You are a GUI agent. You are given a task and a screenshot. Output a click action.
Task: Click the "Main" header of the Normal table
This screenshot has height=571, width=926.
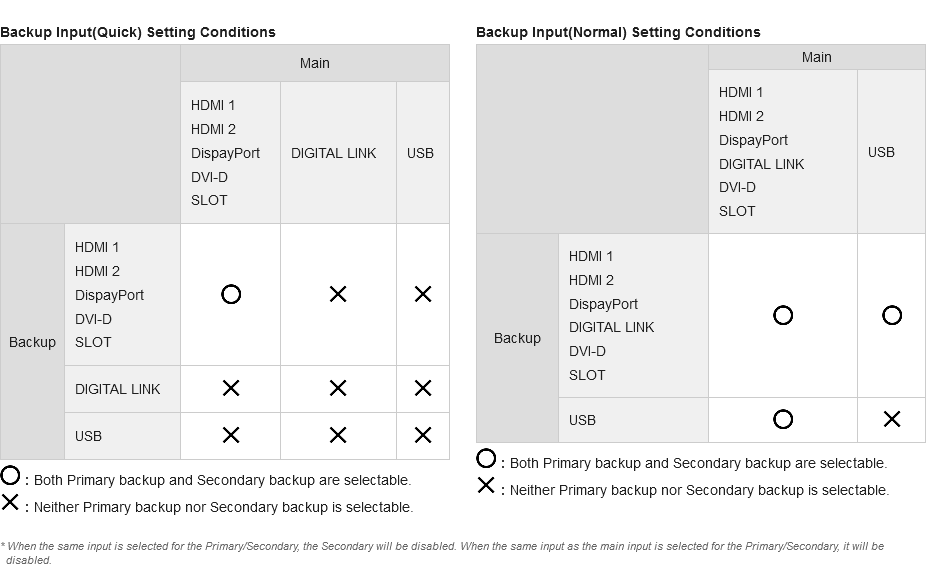coord(816,57)
